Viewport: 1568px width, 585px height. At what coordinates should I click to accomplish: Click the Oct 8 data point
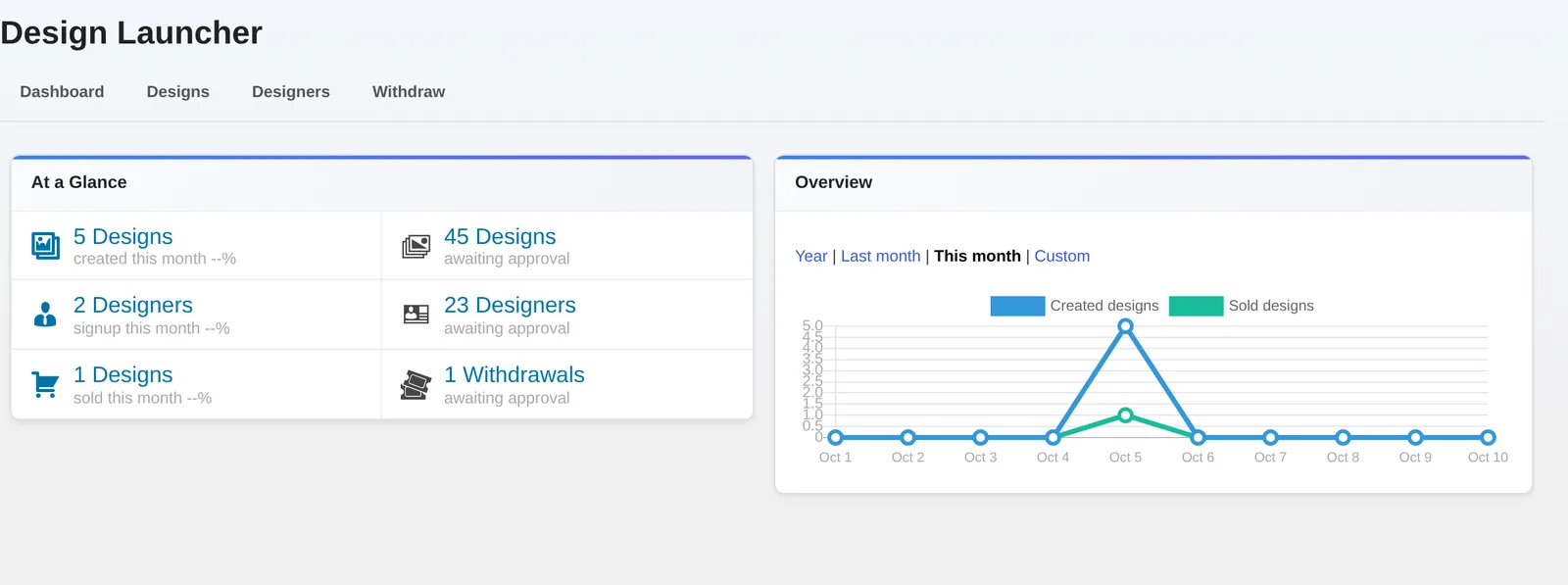click(1343, 437)
